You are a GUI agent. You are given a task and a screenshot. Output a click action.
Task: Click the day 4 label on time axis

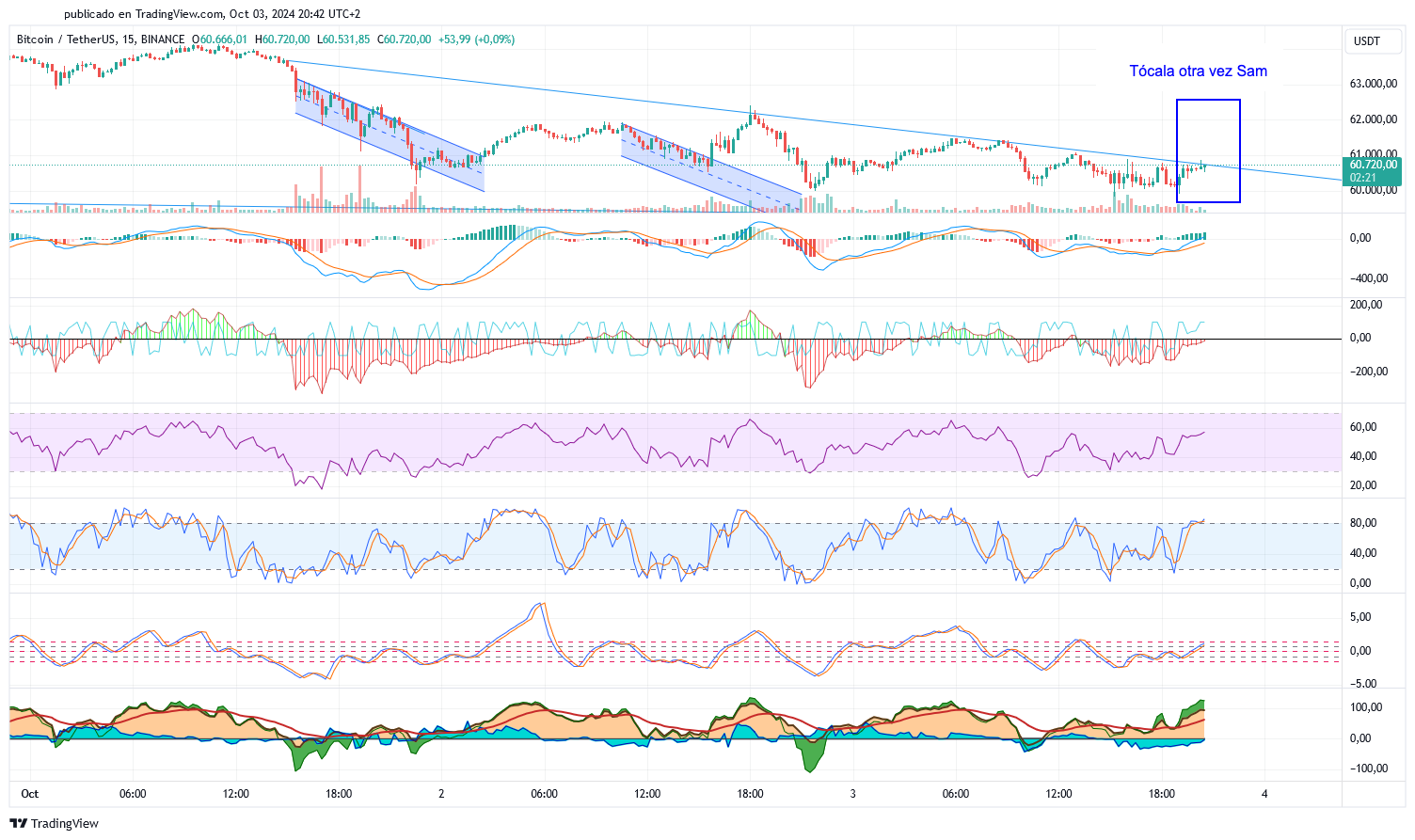click(1264, 794)
